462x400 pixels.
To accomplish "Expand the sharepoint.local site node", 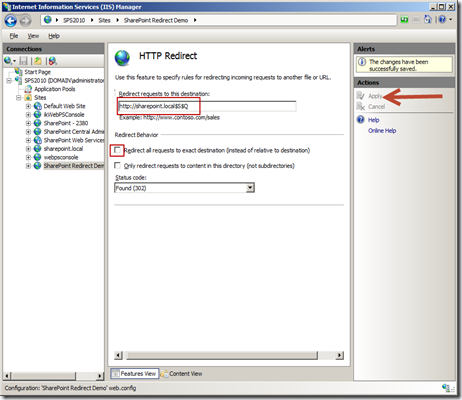I will pos(28,149).
